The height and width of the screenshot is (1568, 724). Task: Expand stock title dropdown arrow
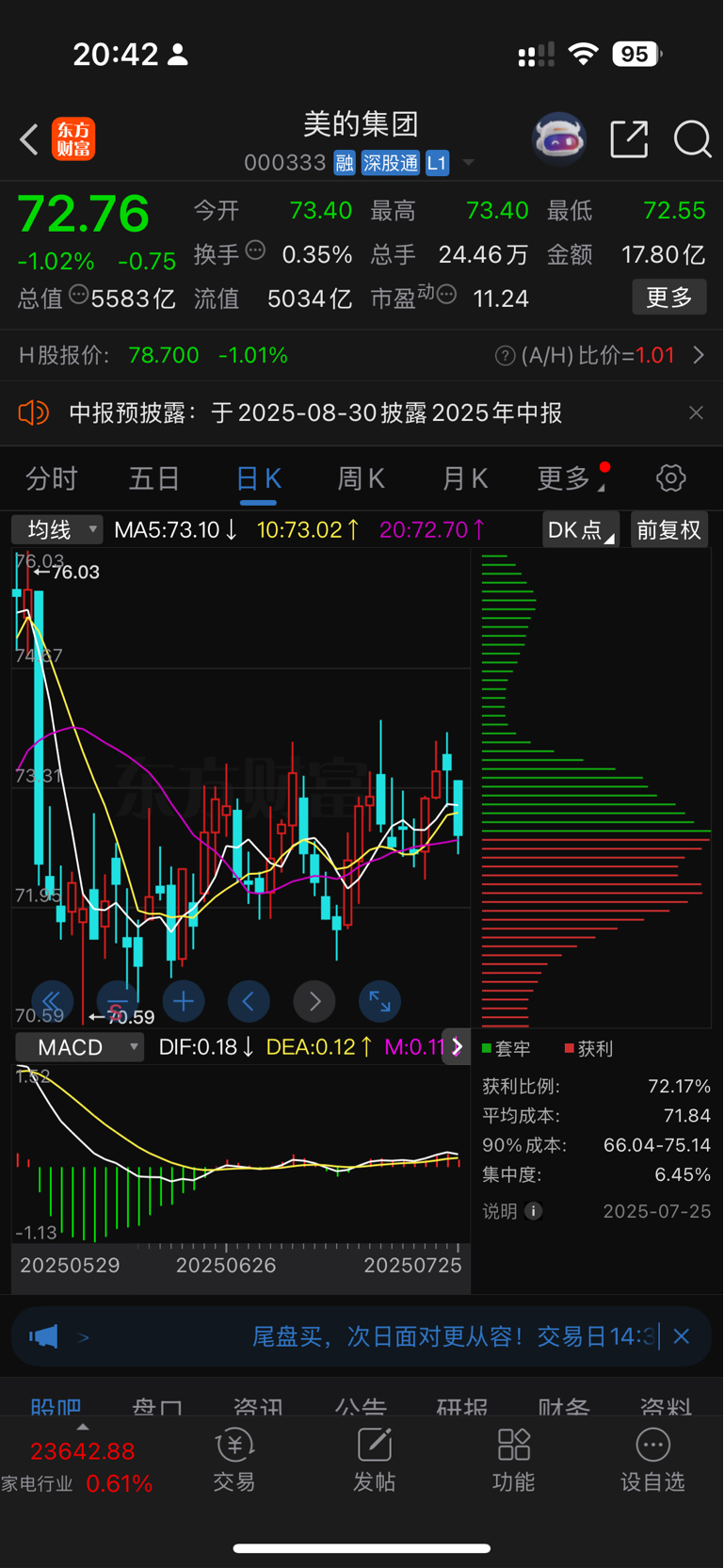pyautogui.click(x=468, y=163)
